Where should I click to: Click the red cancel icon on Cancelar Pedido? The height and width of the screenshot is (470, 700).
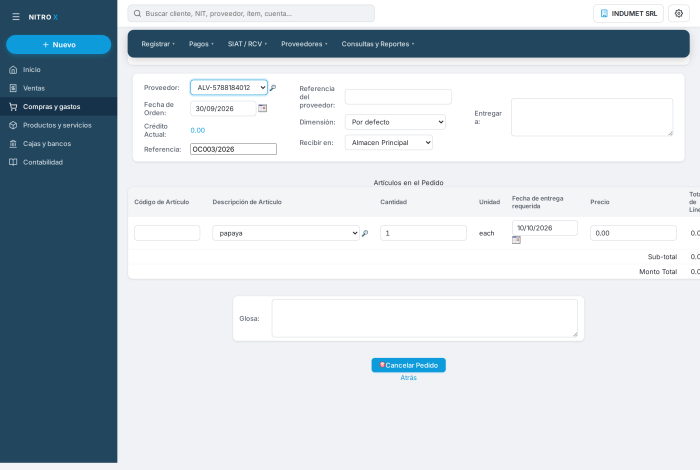(x=382, y=365)
